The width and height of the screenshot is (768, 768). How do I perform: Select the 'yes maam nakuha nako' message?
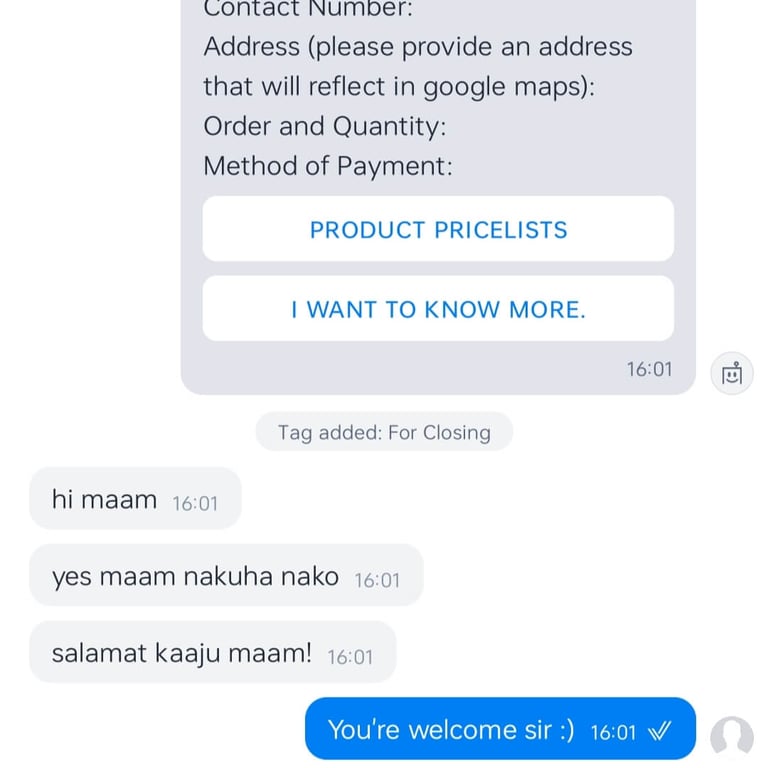[x=226, y=575]
